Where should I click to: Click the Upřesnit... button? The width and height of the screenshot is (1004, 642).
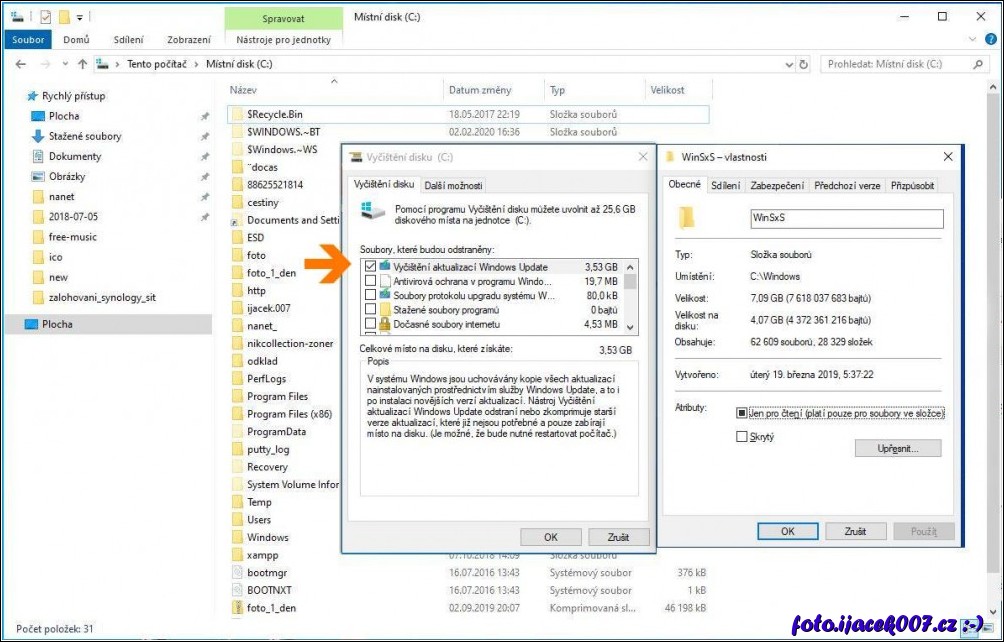[898, 448]
